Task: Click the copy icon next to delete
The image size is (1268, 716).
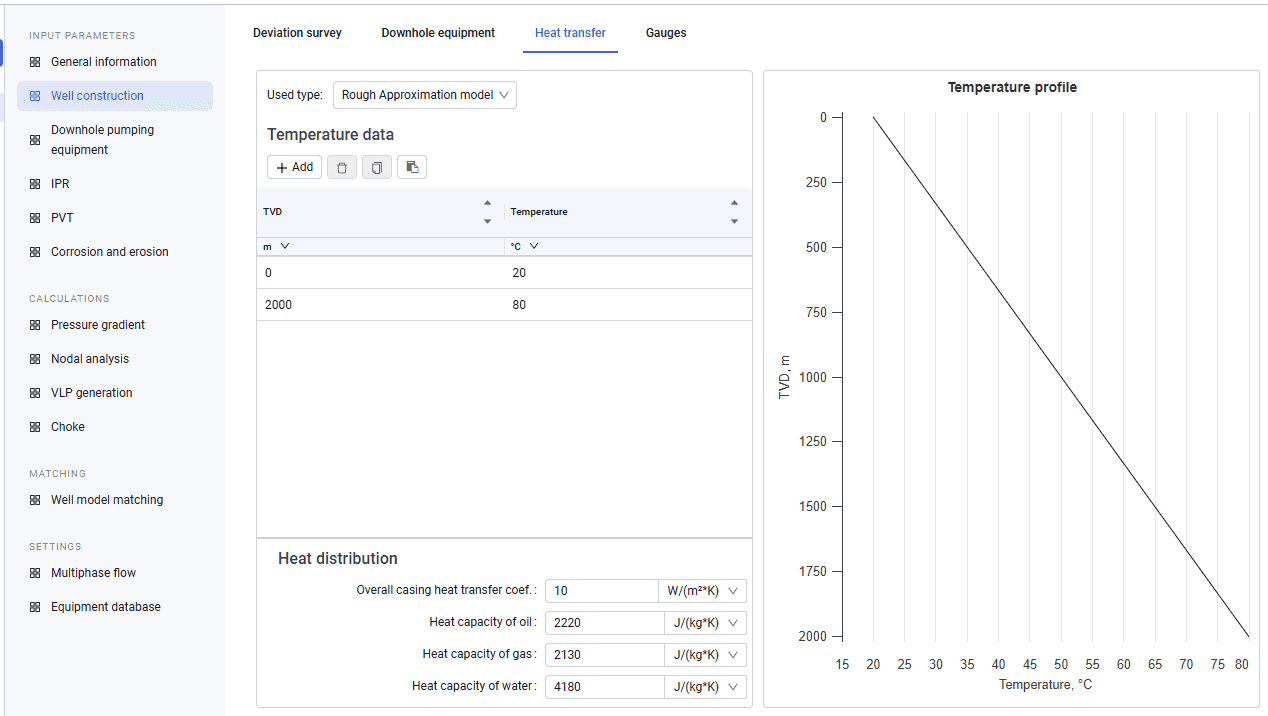Action: (x=377, y=167)
